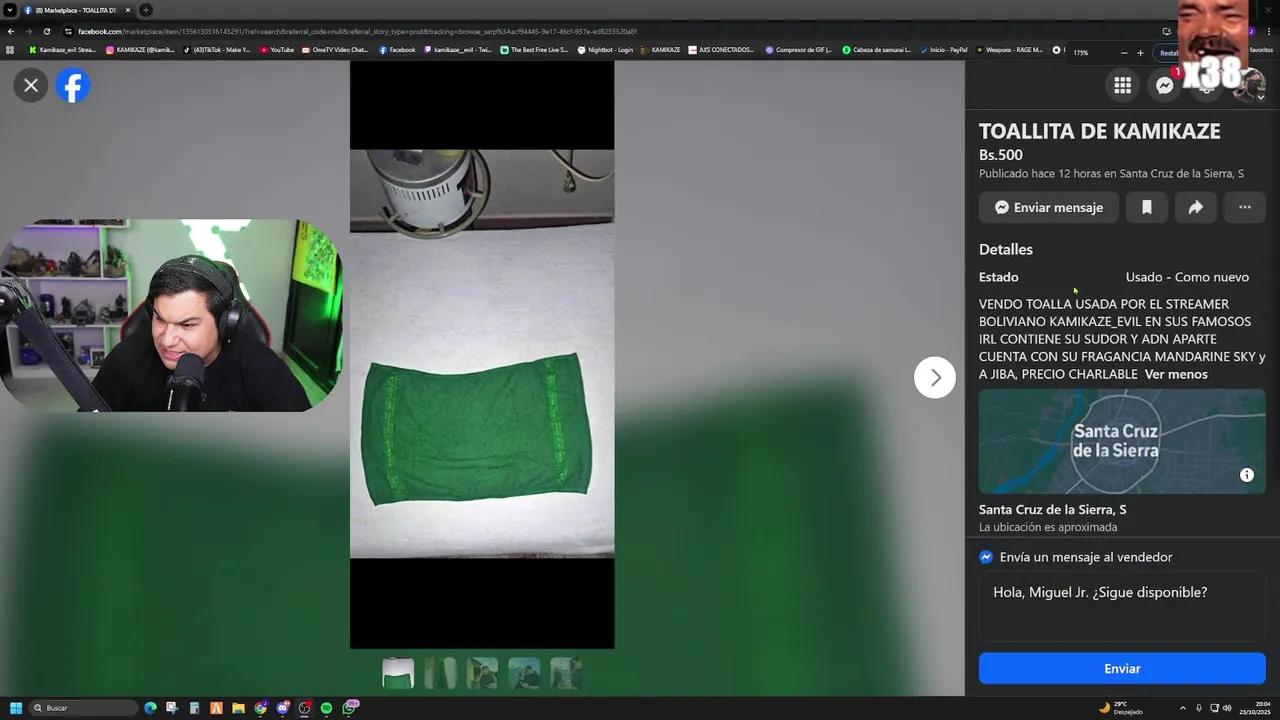
Task: Open OmeTV Video Chat bookmark
Action: tap(336, 50)
